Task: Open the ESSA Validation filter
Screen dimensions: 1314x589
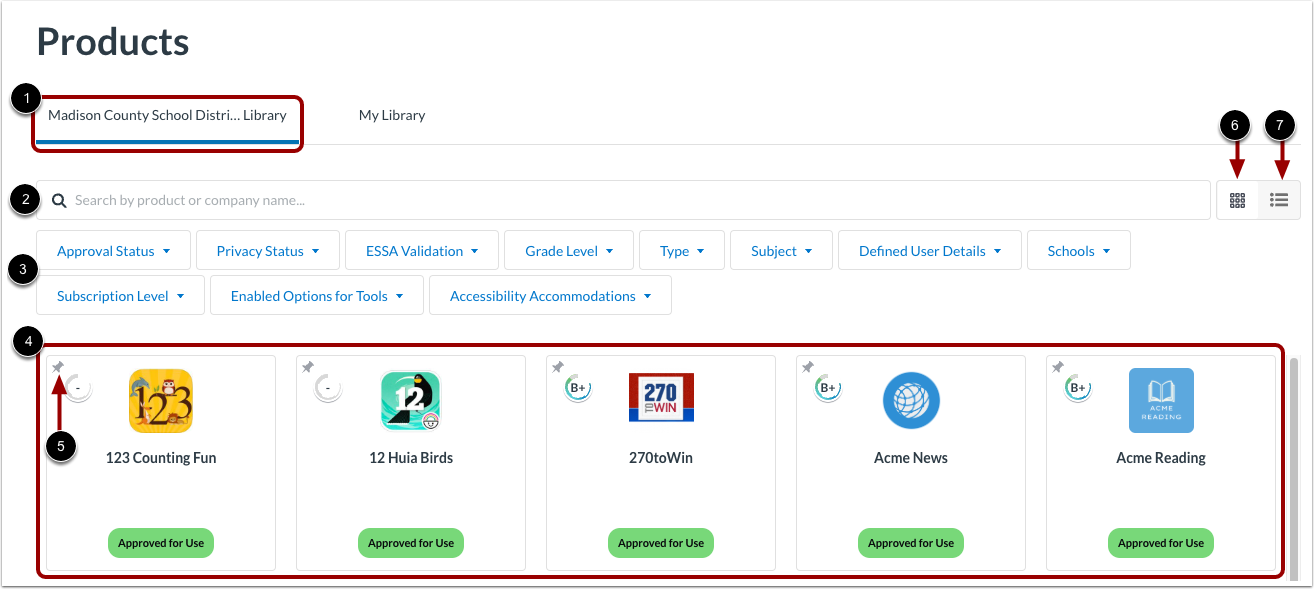Action: click(x=422, y=250)
